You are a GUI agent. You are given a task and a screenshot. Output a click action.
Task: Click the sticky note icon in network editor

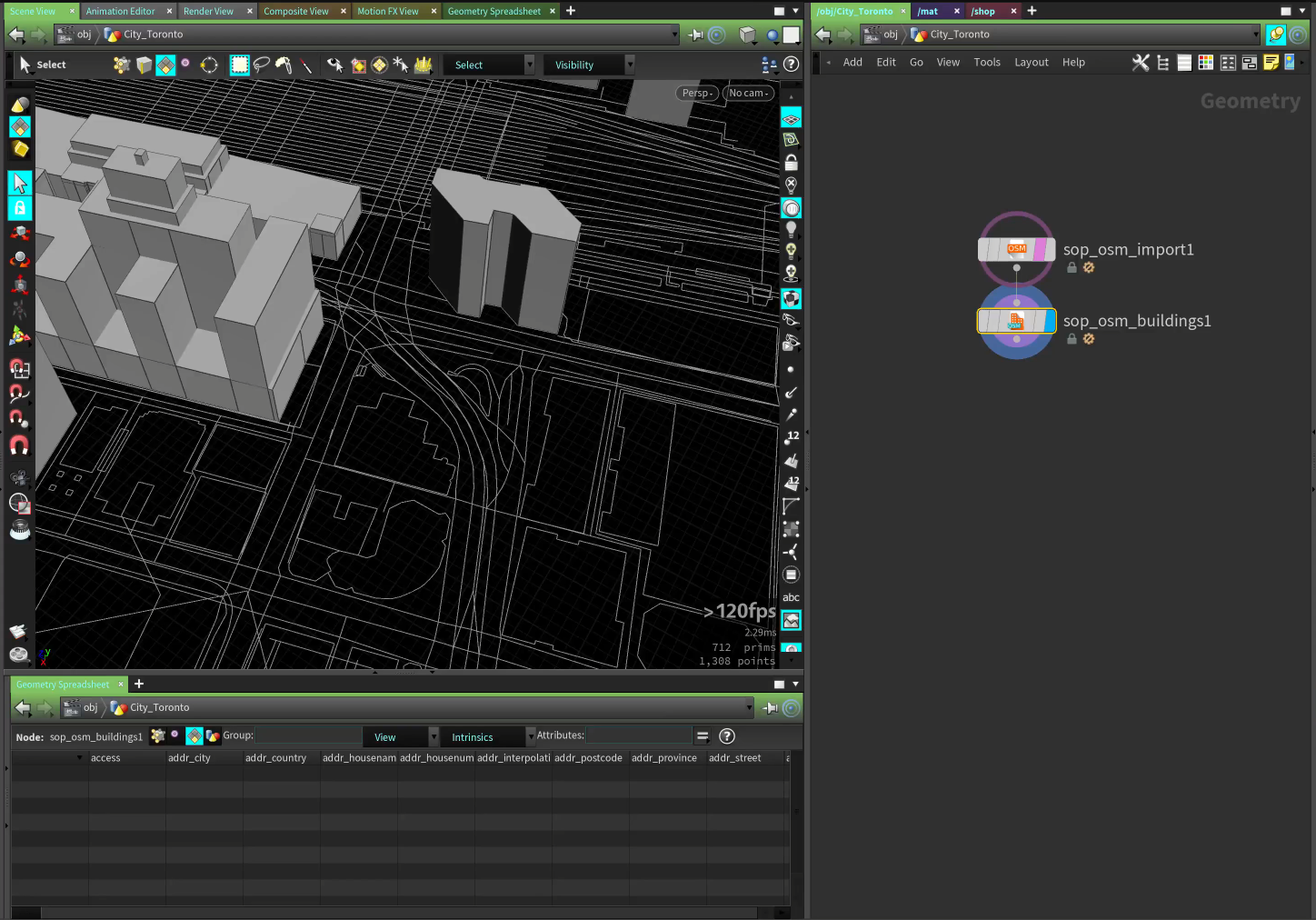pyautogui.click(x=1271, y=63)
